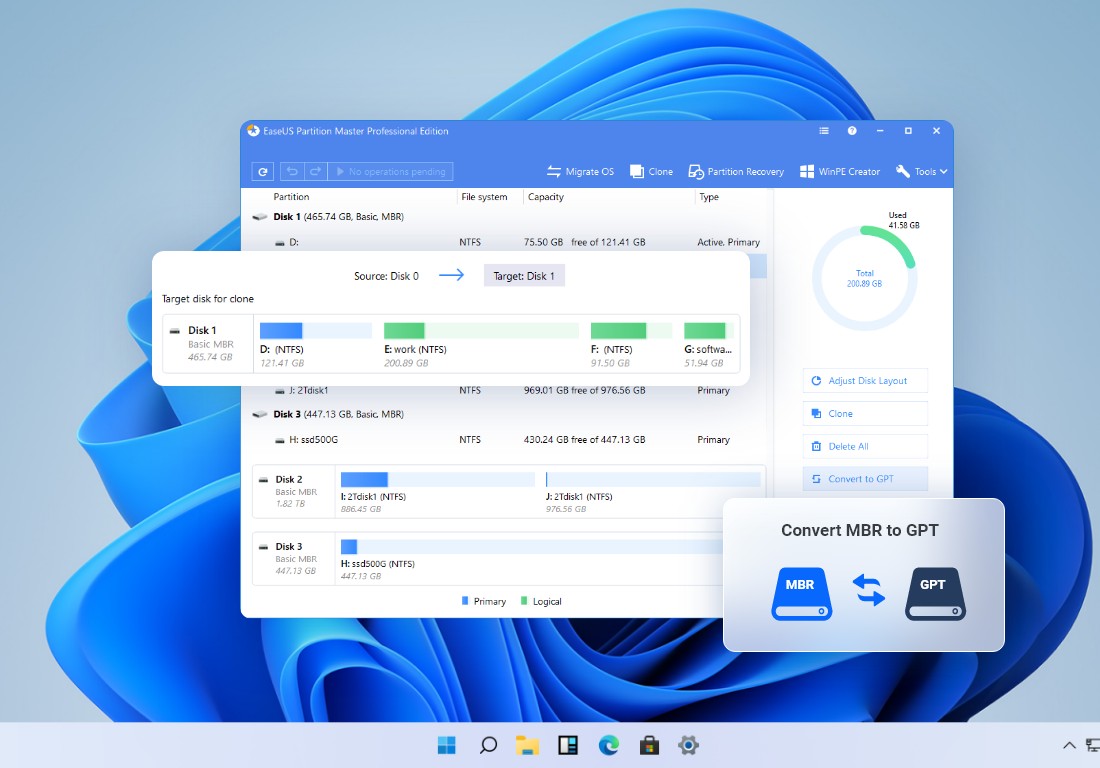Open Microsoft Edge from the taskbar

[608, 745]
